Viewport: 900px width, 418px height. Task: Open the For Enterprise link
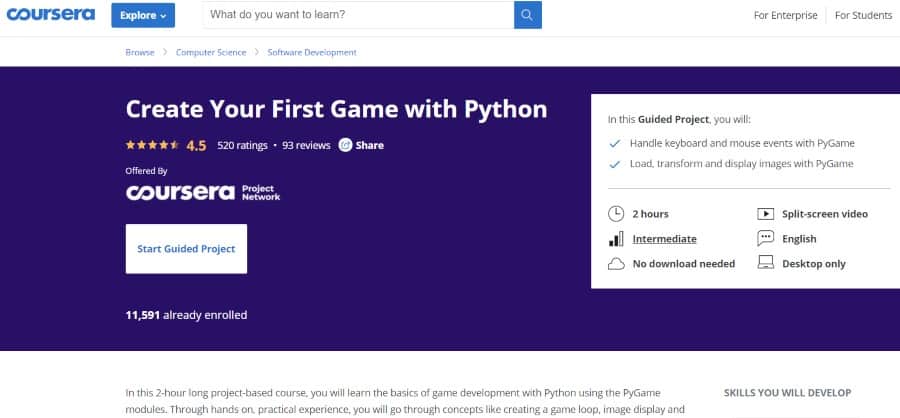tap(785, 16)
